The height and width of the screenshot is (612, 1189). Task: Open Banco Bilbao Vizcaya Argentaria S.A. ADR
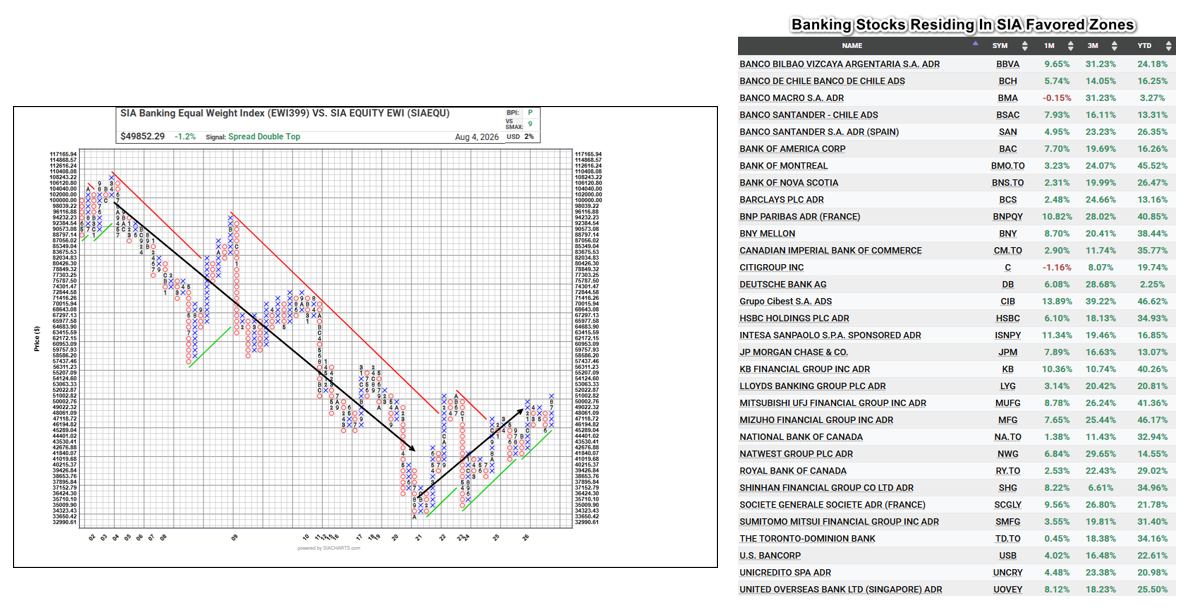[839, 64]
